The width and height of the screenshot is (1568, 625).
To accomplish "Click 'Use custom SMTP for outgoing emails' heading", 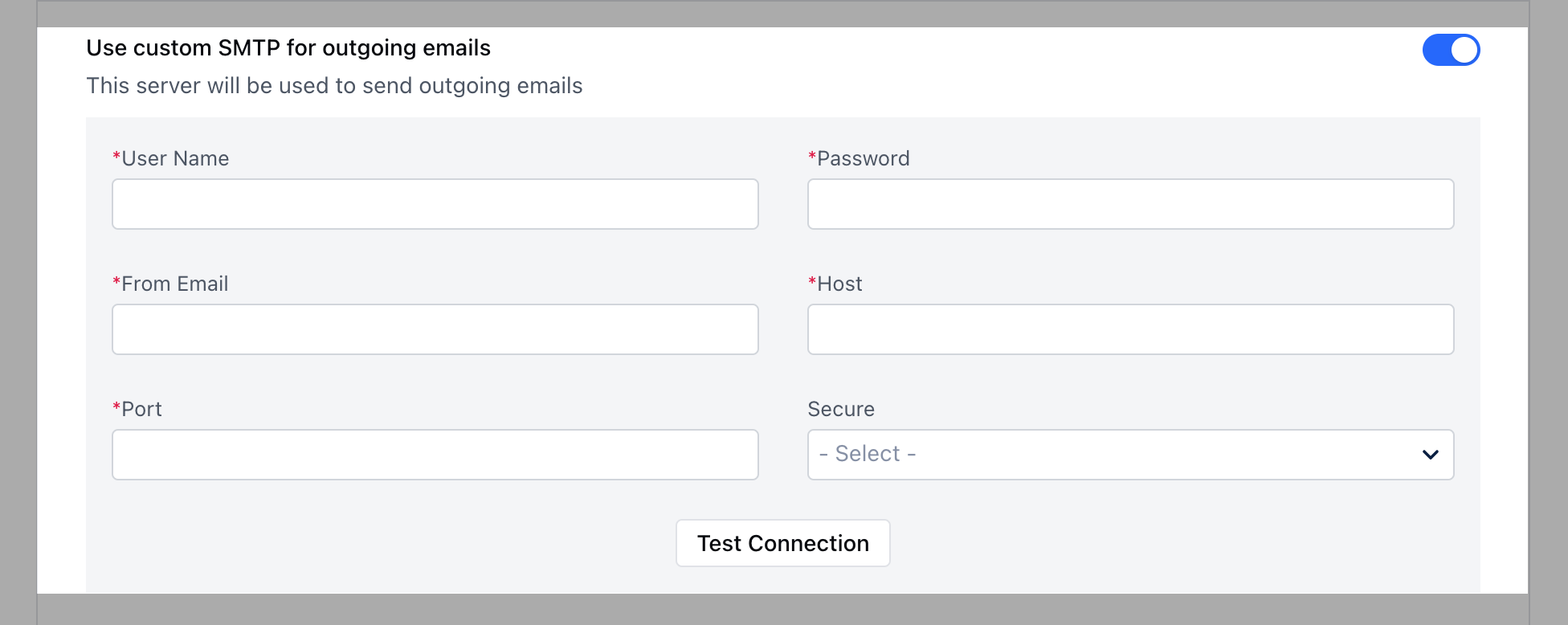I will [288, 47].
